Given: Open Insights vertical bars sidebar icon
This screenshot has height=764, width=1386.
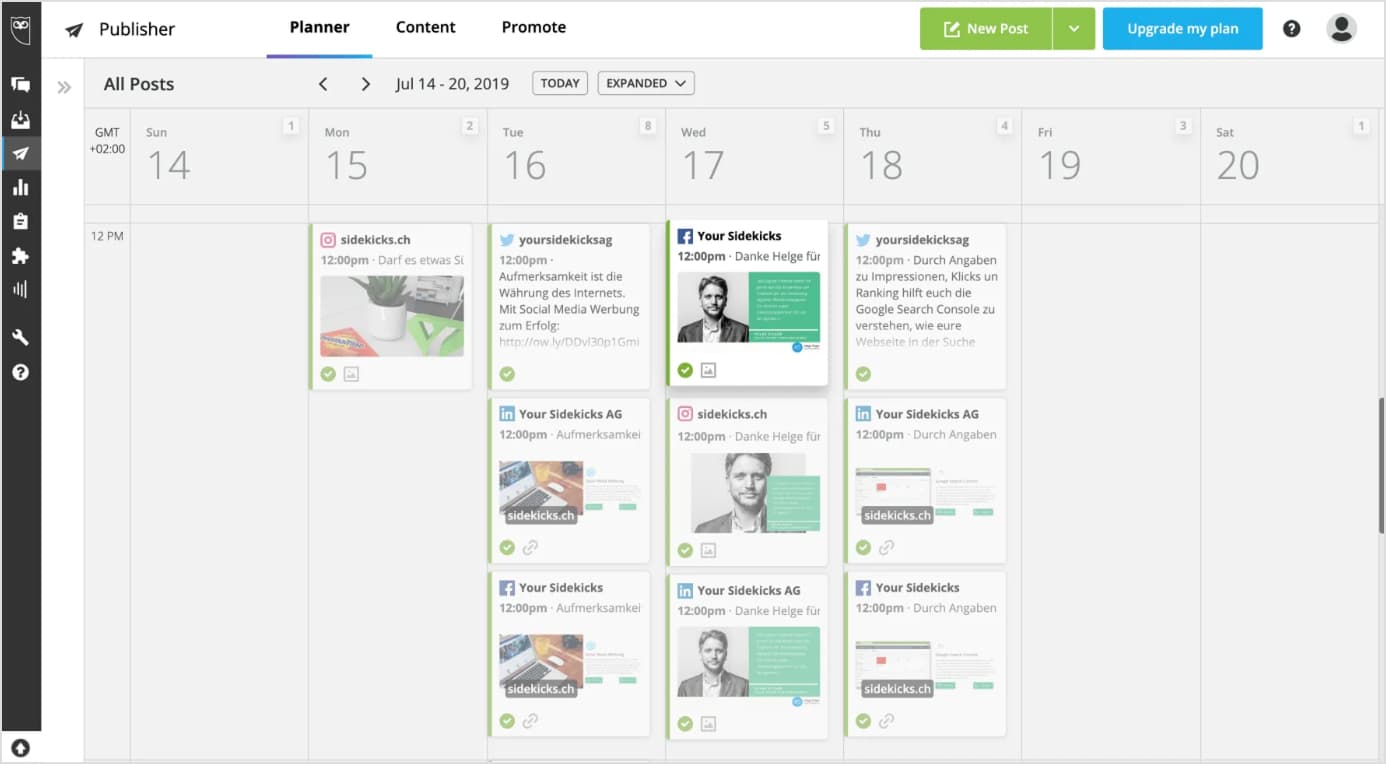Looking at the screenshot, I should click(20, 289).
